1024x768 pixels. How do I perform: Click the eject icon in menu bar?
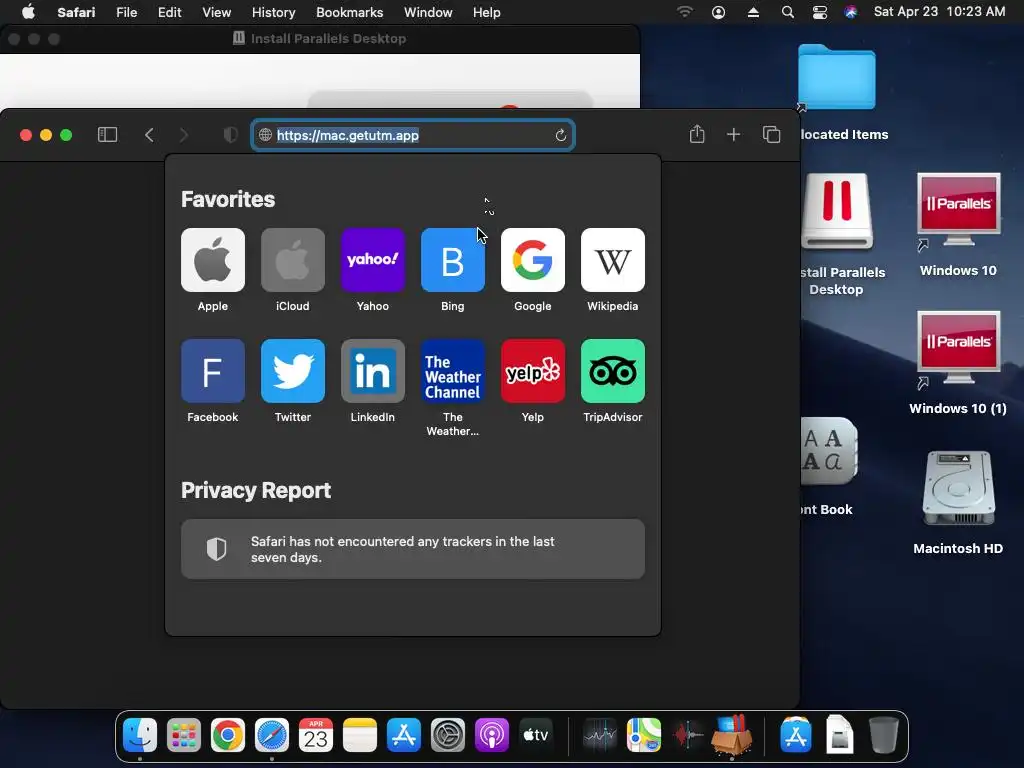point(753,12)
